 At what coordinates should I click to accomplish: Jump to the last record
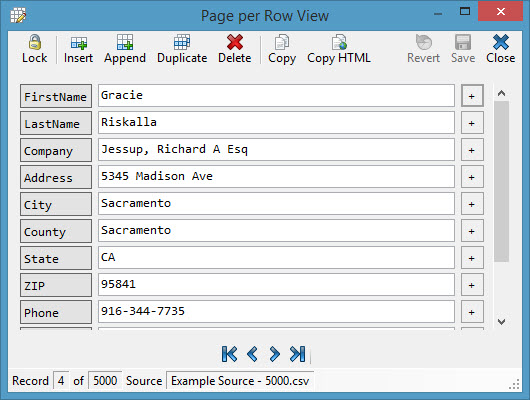pyautogui.click(x=297, y=354)
